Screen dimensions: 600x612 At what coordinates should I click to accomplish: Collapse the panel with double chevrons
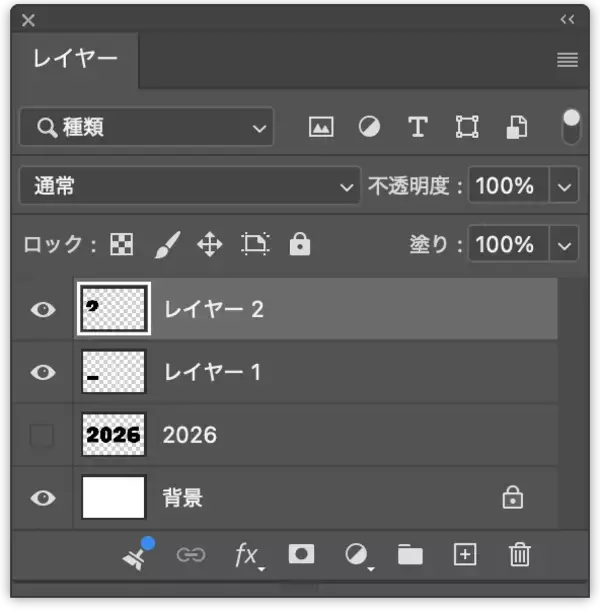[567, 19]
